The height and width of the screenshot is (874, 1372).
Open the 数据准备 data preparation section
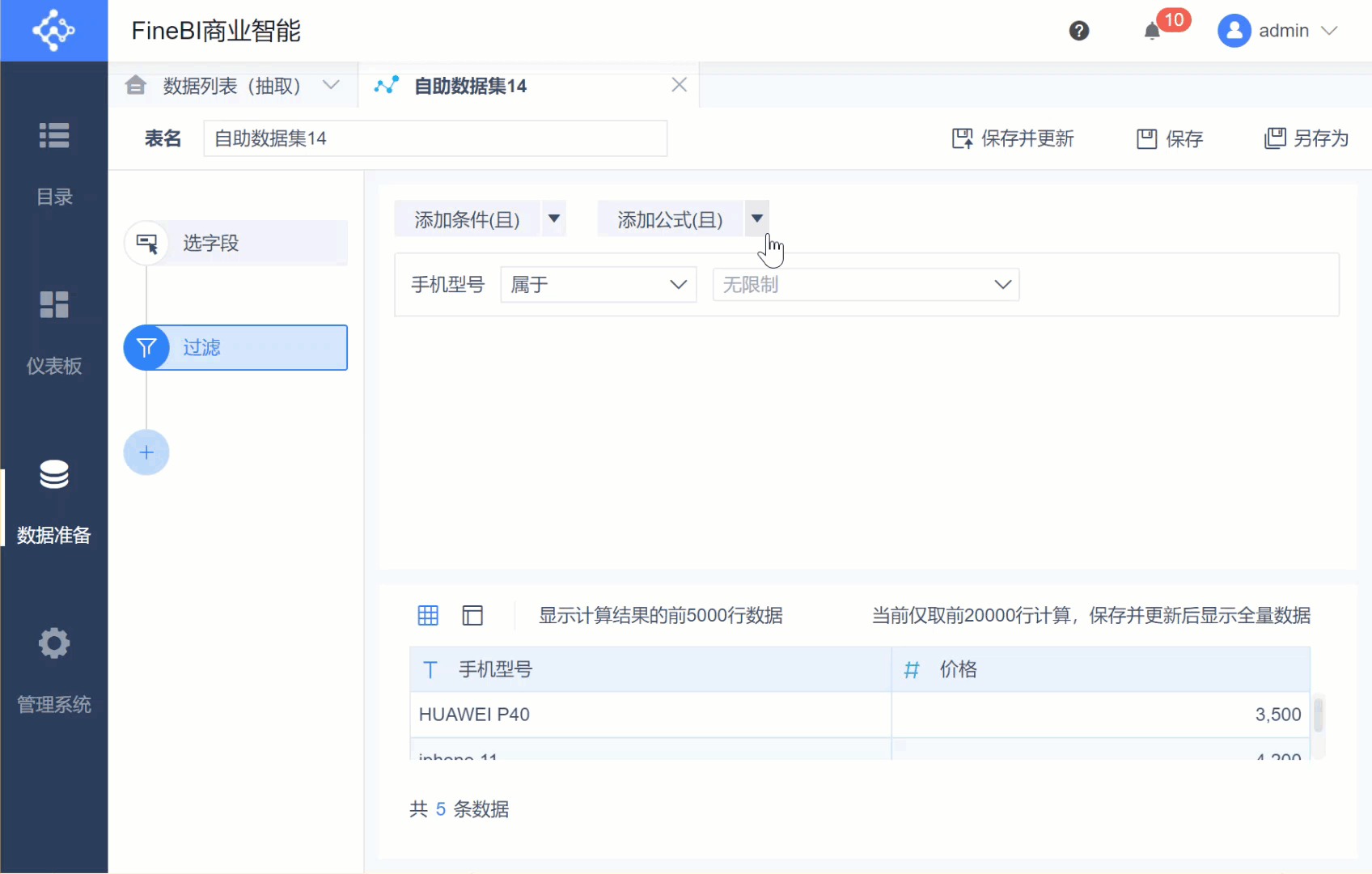pyautogui.click(x=54, y=501)
